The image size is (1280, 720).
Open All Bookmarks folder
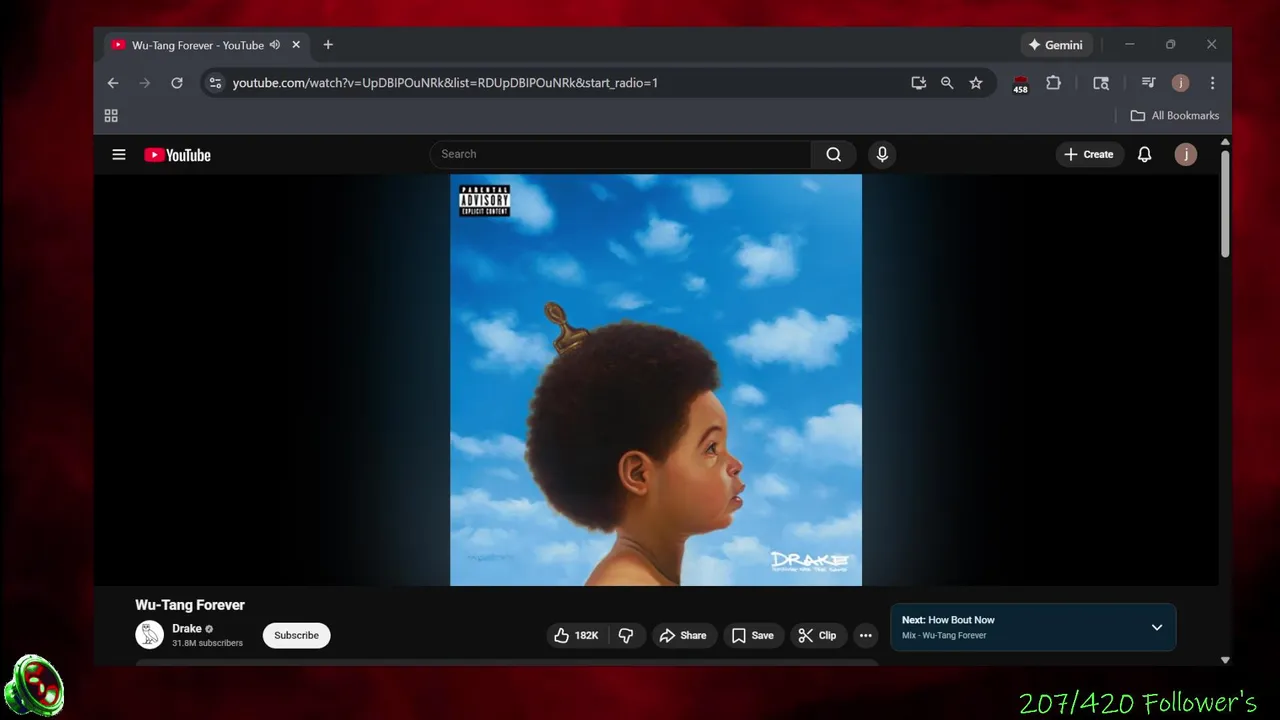1175,116
